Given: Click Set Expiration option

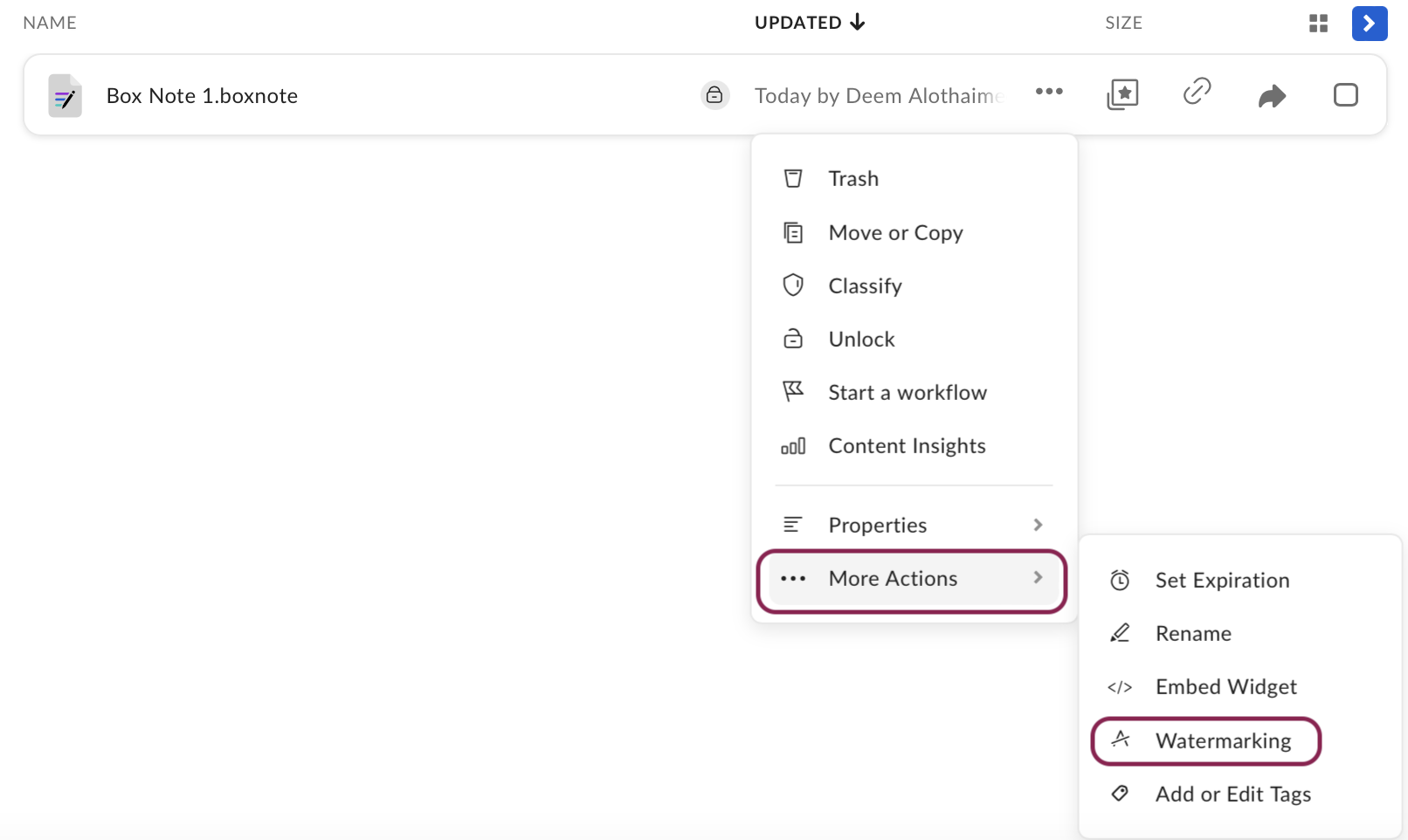Looking at the screenshot, I should (1221, 581).
